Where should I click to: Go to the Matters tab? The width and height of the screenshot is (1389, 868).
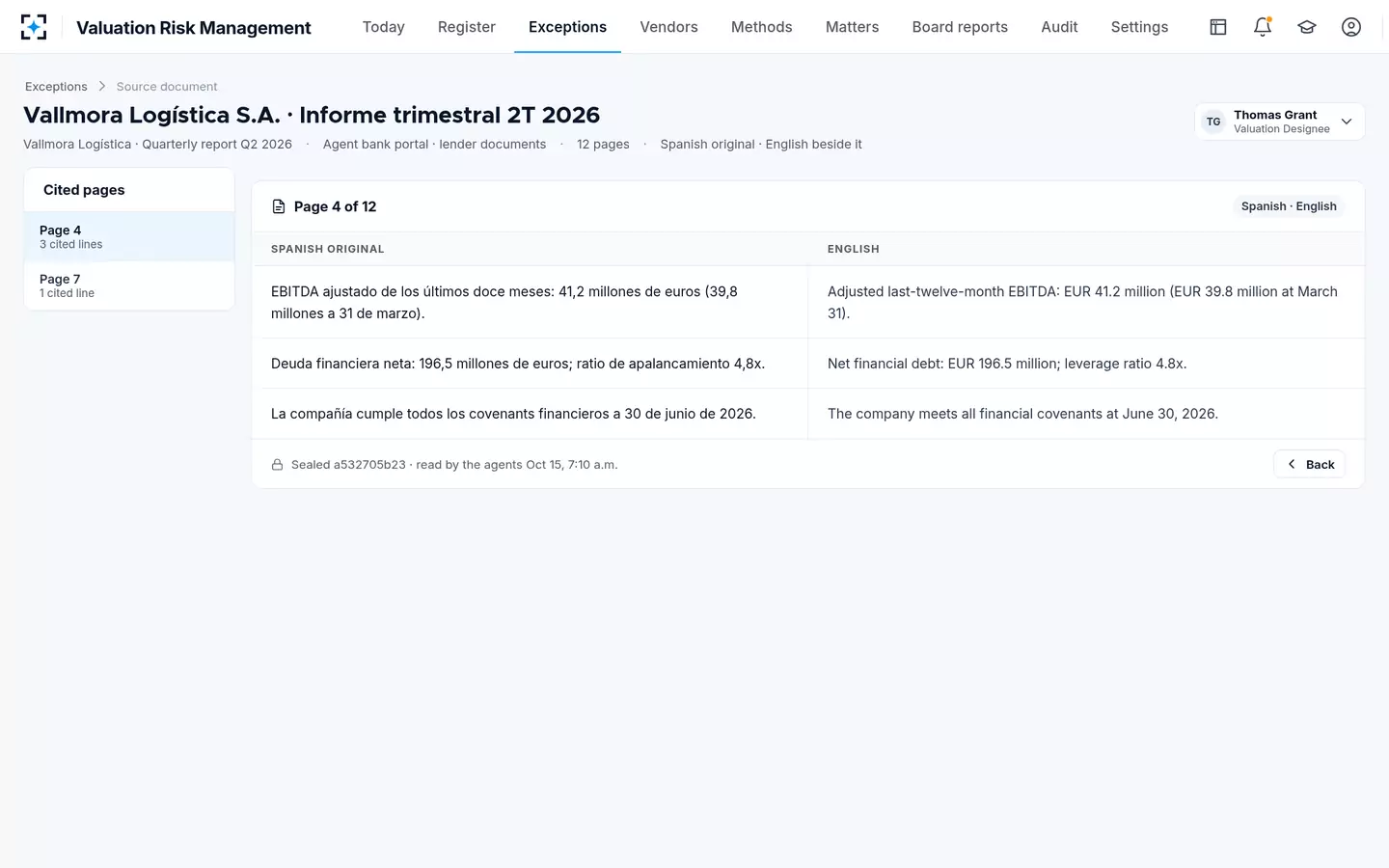tap(853, 27)
